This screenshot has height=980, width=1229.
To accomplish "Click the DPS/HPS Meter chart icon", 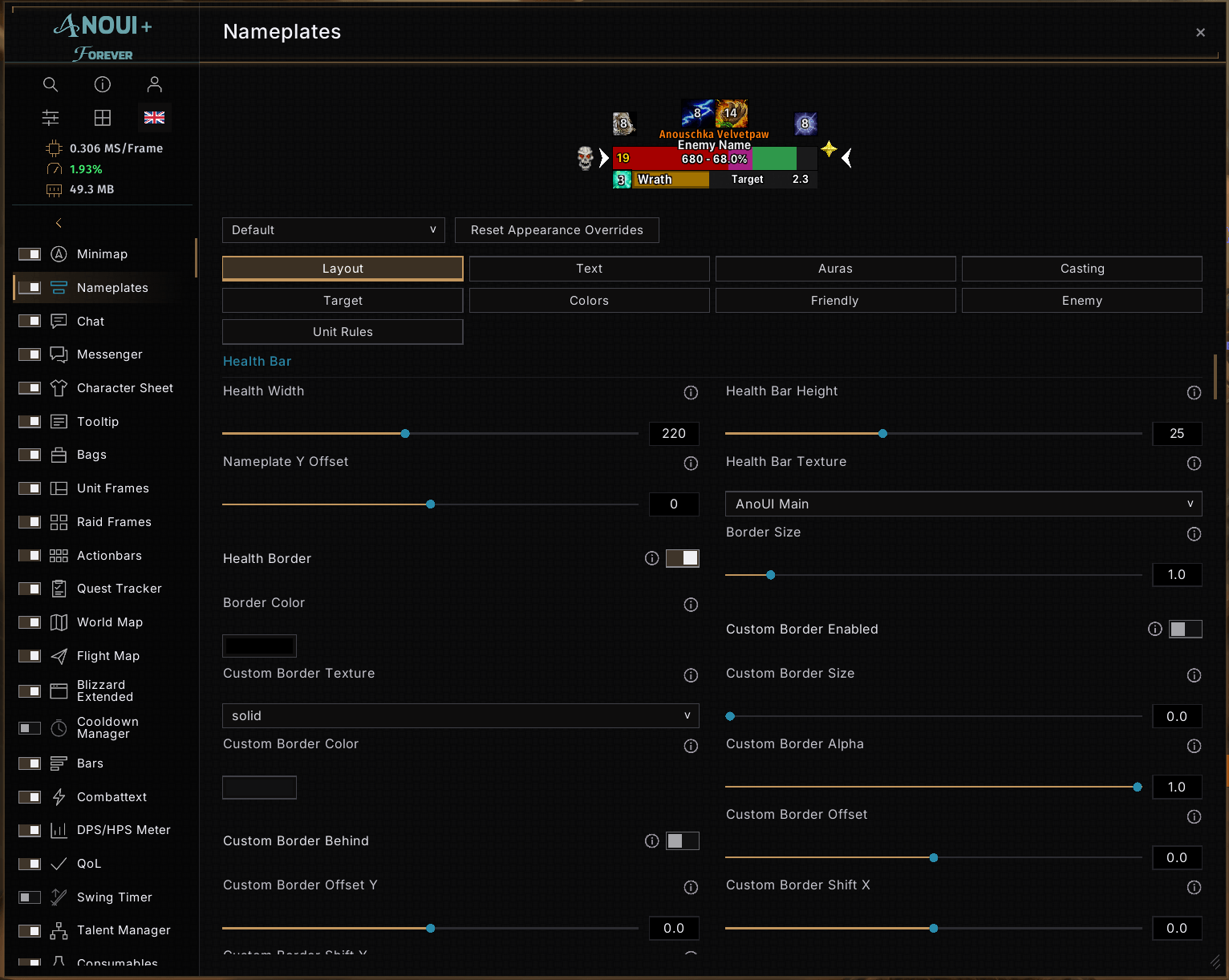I will (59, 830).
